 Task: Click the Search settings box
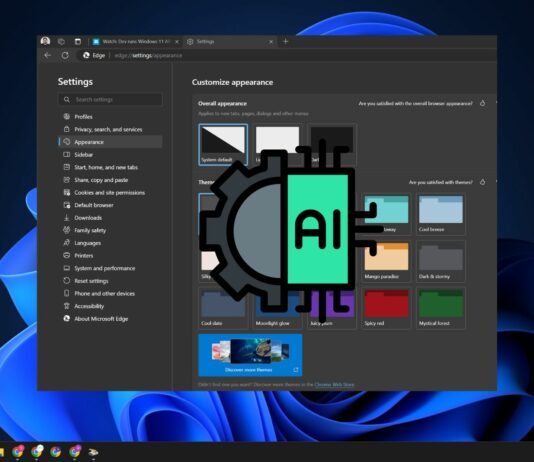point(110,99)
